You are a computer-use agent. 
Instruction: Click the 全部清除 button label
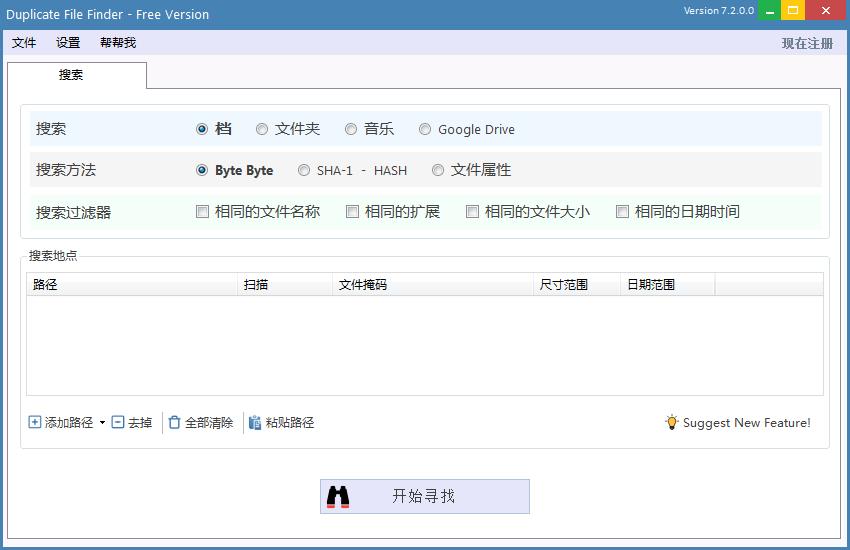click(209, 423)
